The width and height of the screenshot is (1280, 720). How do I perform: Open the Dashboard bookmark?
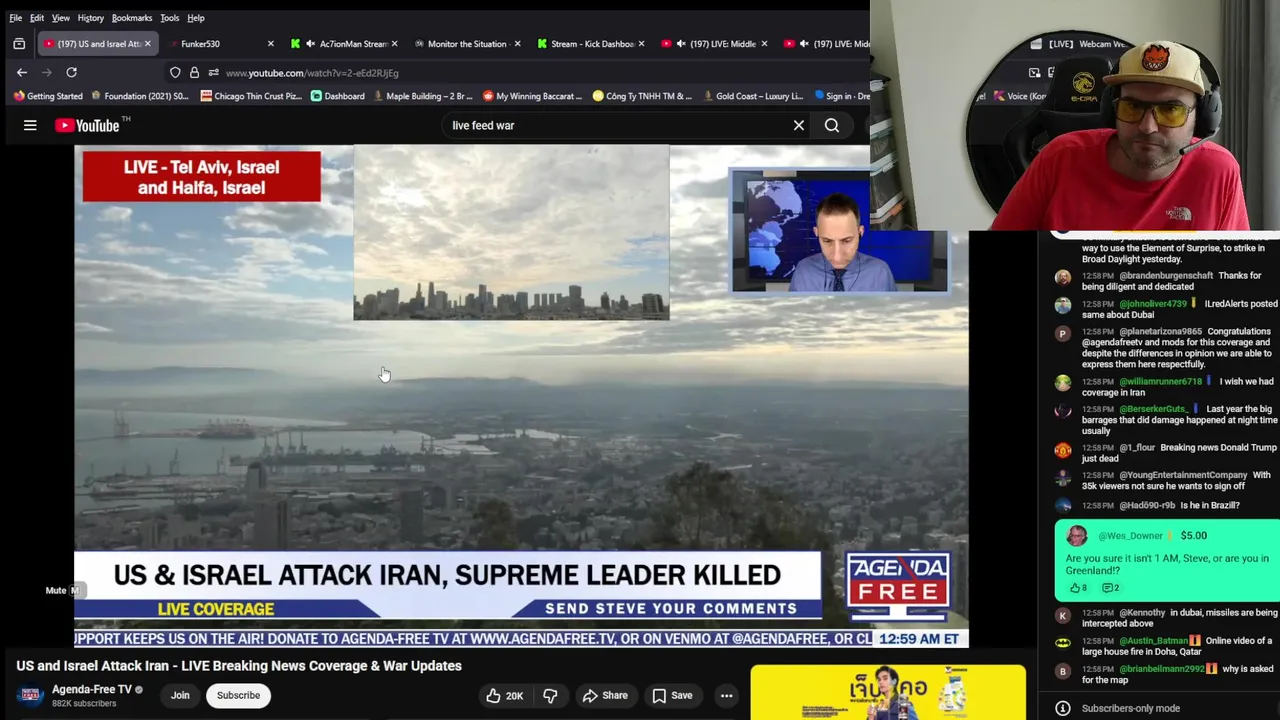pos(338,96)
